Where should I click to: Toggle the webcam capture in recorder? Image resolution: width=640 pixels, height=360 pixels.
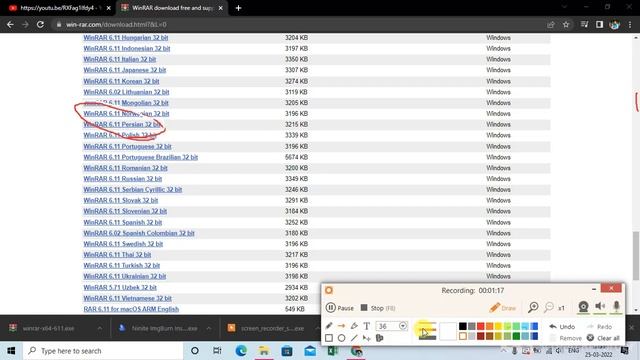[583, 307]
